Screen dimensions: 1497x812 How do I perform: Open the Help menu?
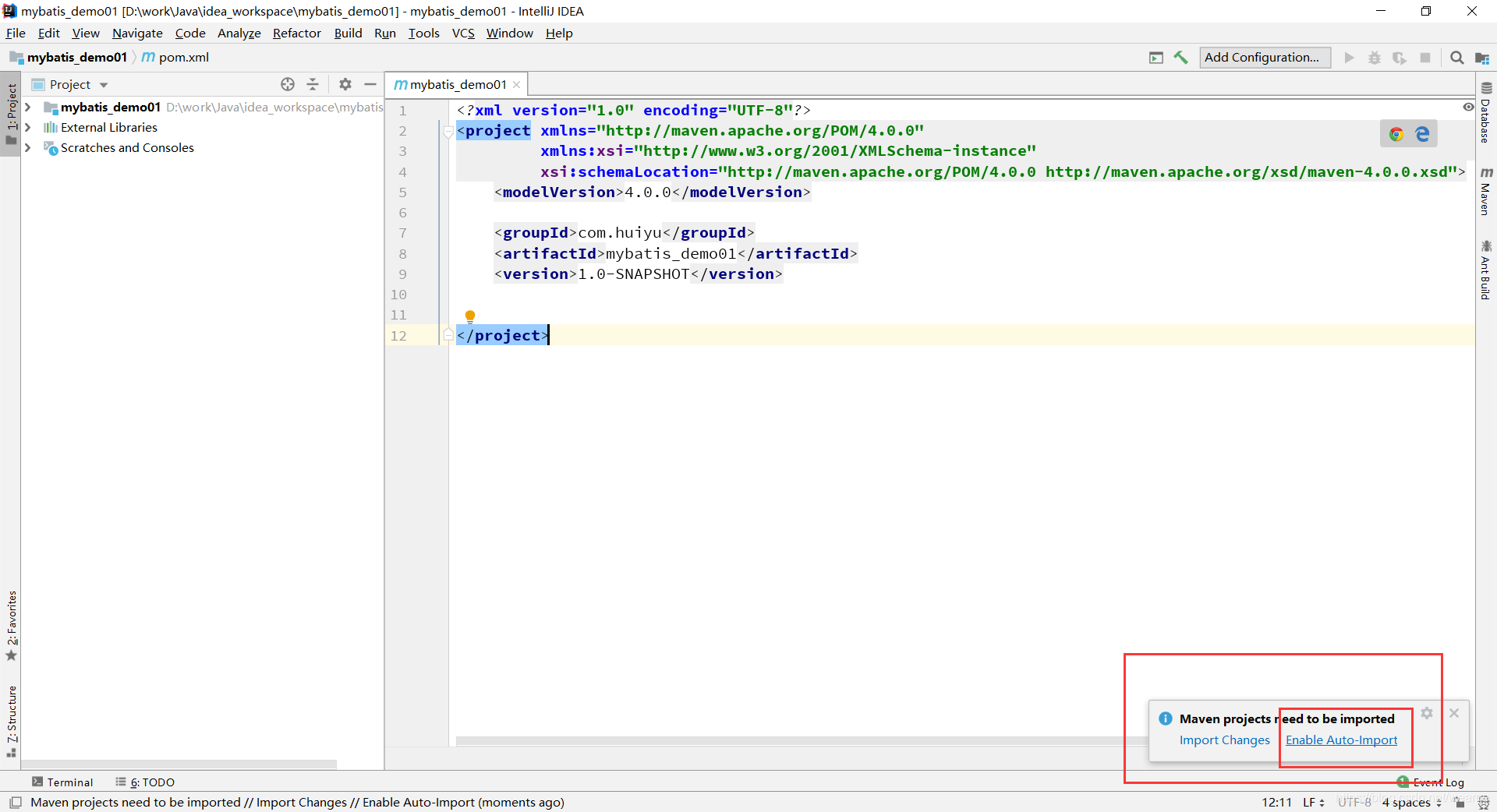pyautogui.click(x=559, y=33)
